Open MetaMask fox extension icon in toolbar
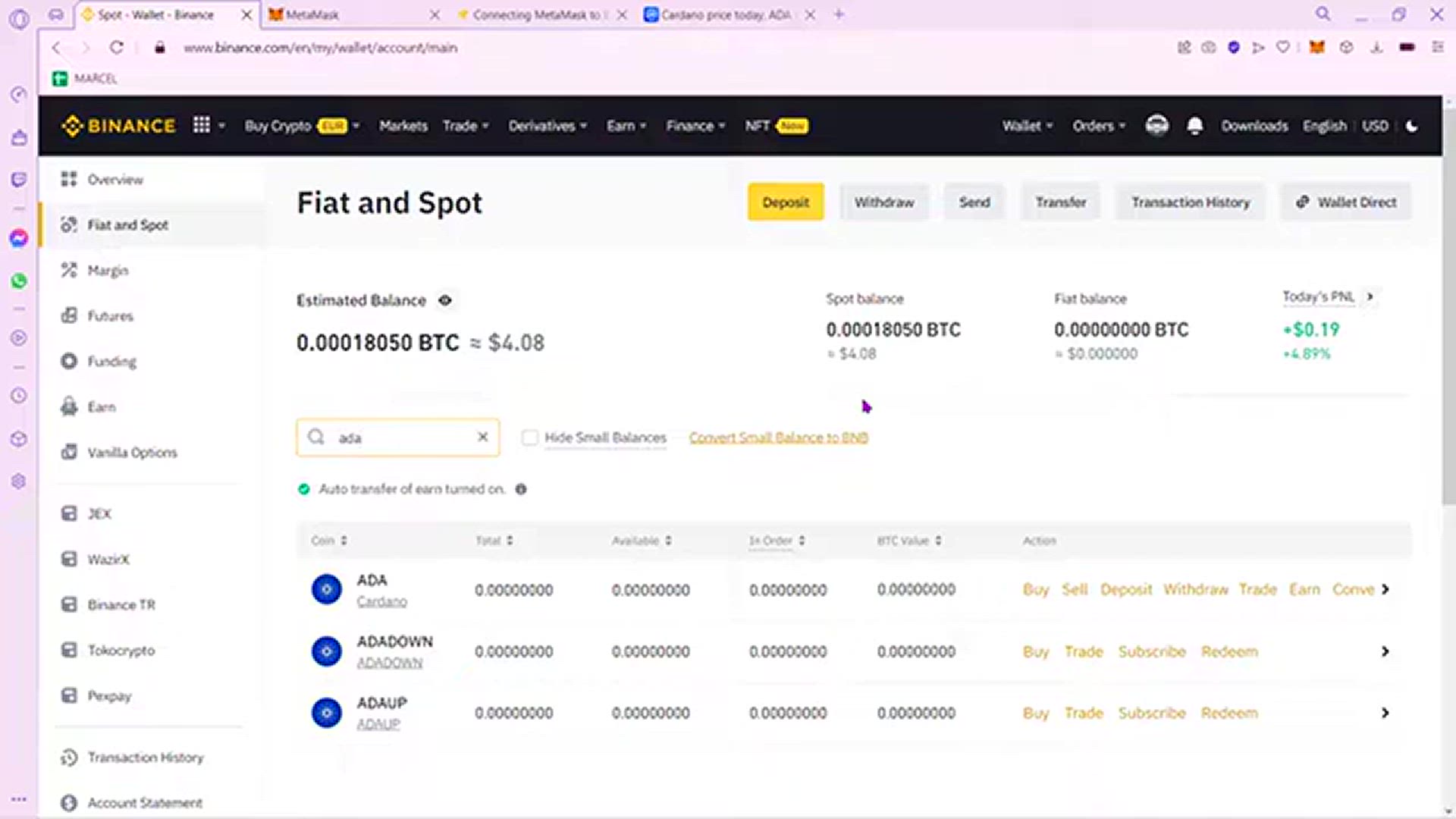The width and height of the screenshot is (1456, 819). tap(1317, 47)
